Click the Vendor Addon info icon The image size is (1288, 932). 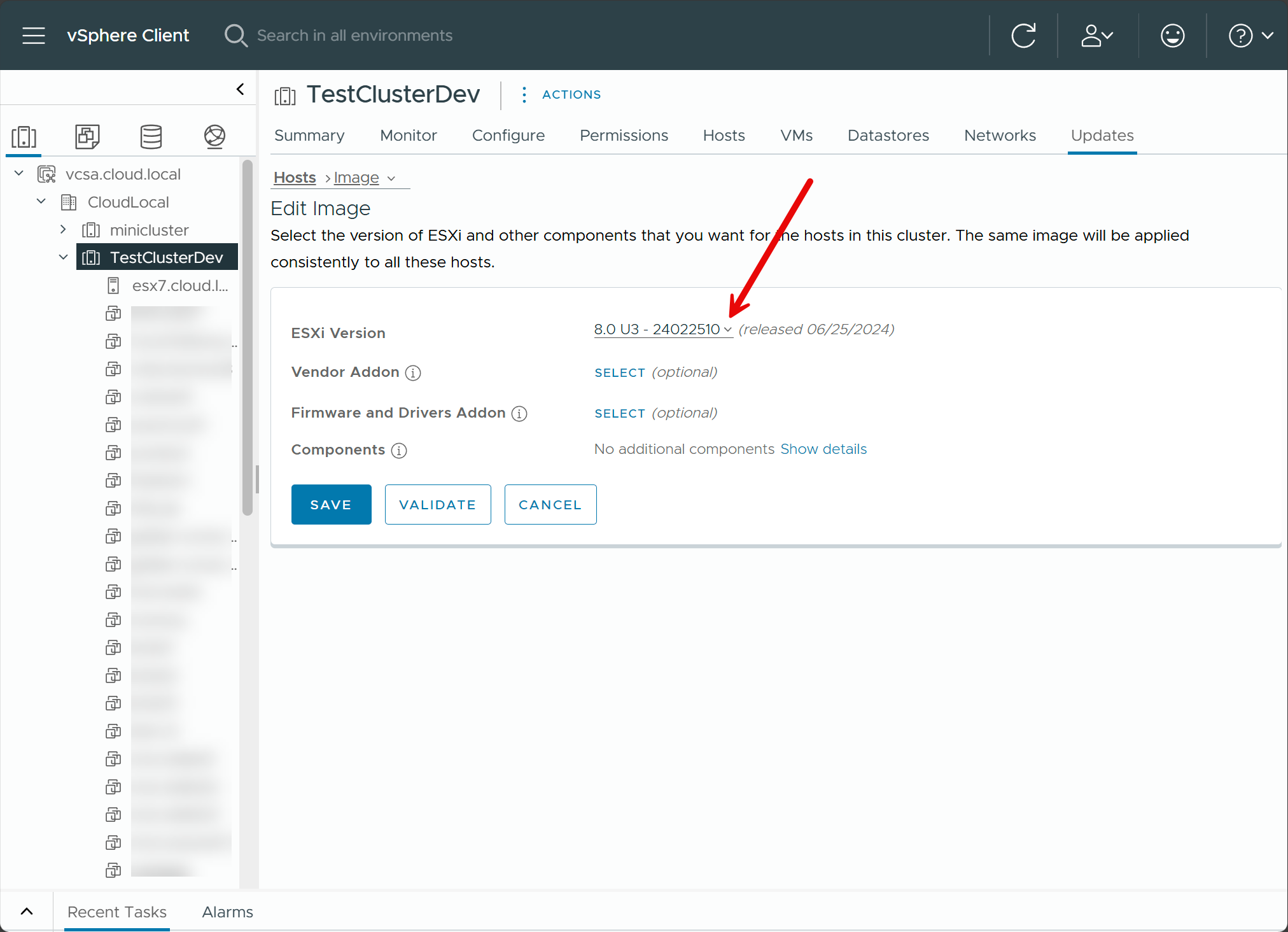pos(413,373)
